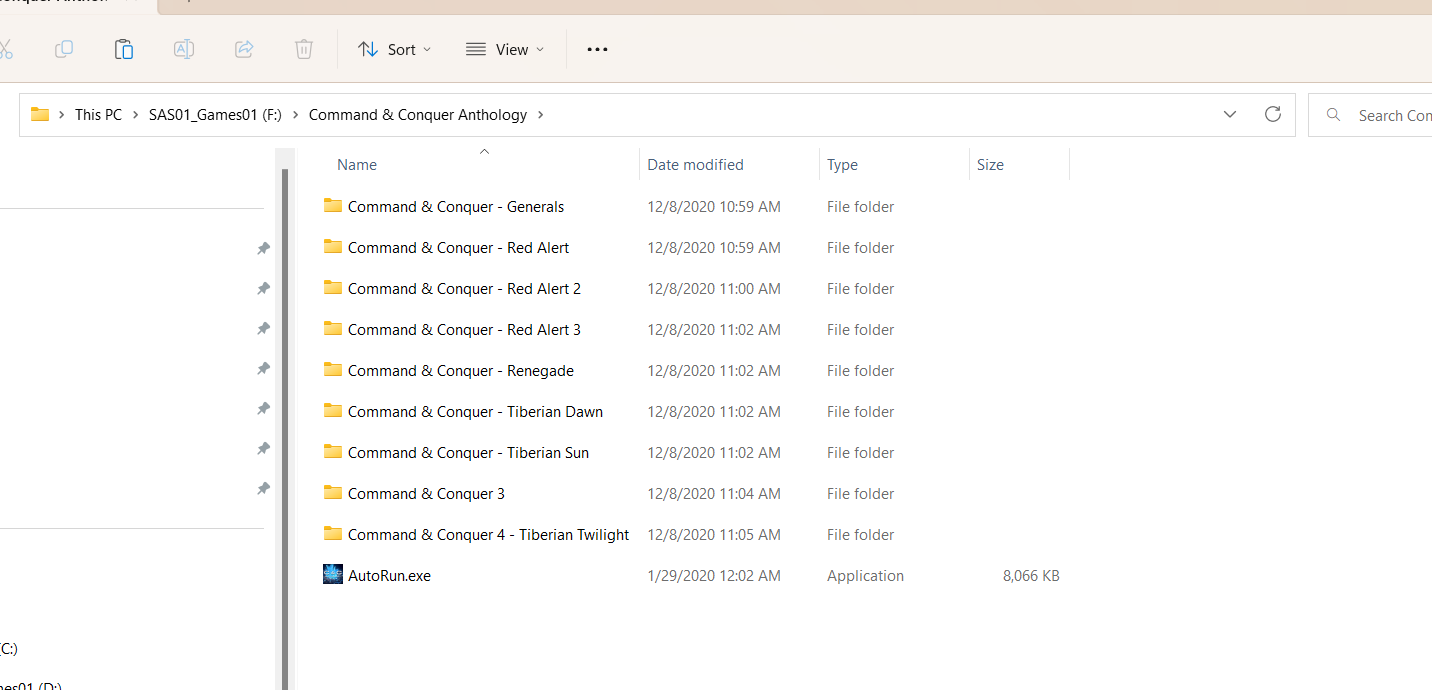Expand chevron after Command & Conquer Anthology

pos(541,115)
